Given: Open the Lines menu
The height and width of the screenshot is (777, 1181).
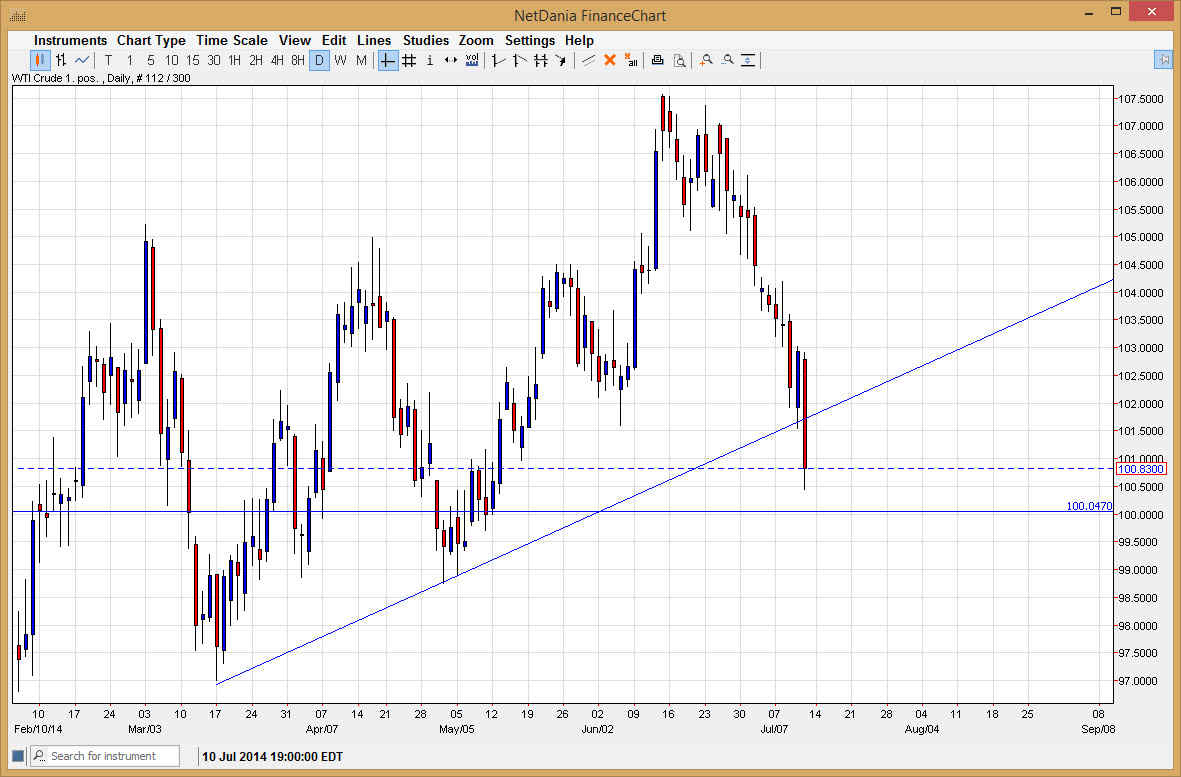Looking at the screenshot, I should (x=374, y=40).
